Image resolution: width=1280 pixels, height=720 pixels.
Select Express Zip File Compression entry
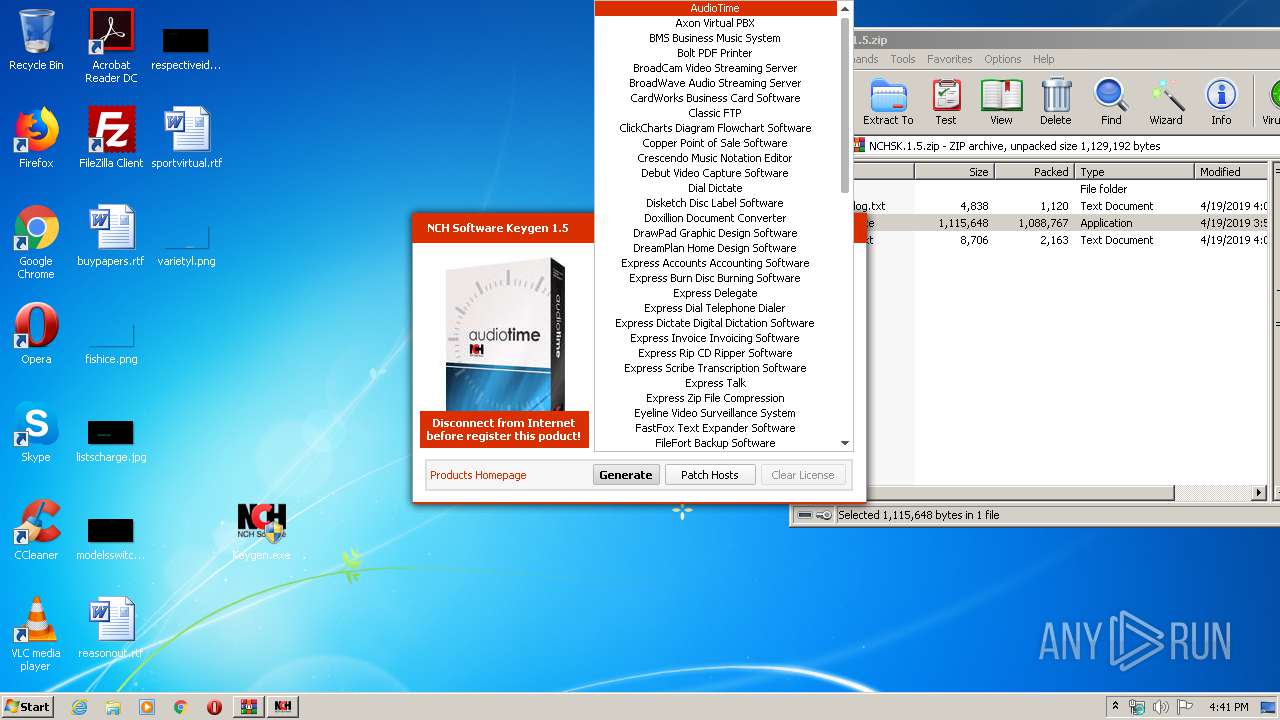(x=715, y=398)
